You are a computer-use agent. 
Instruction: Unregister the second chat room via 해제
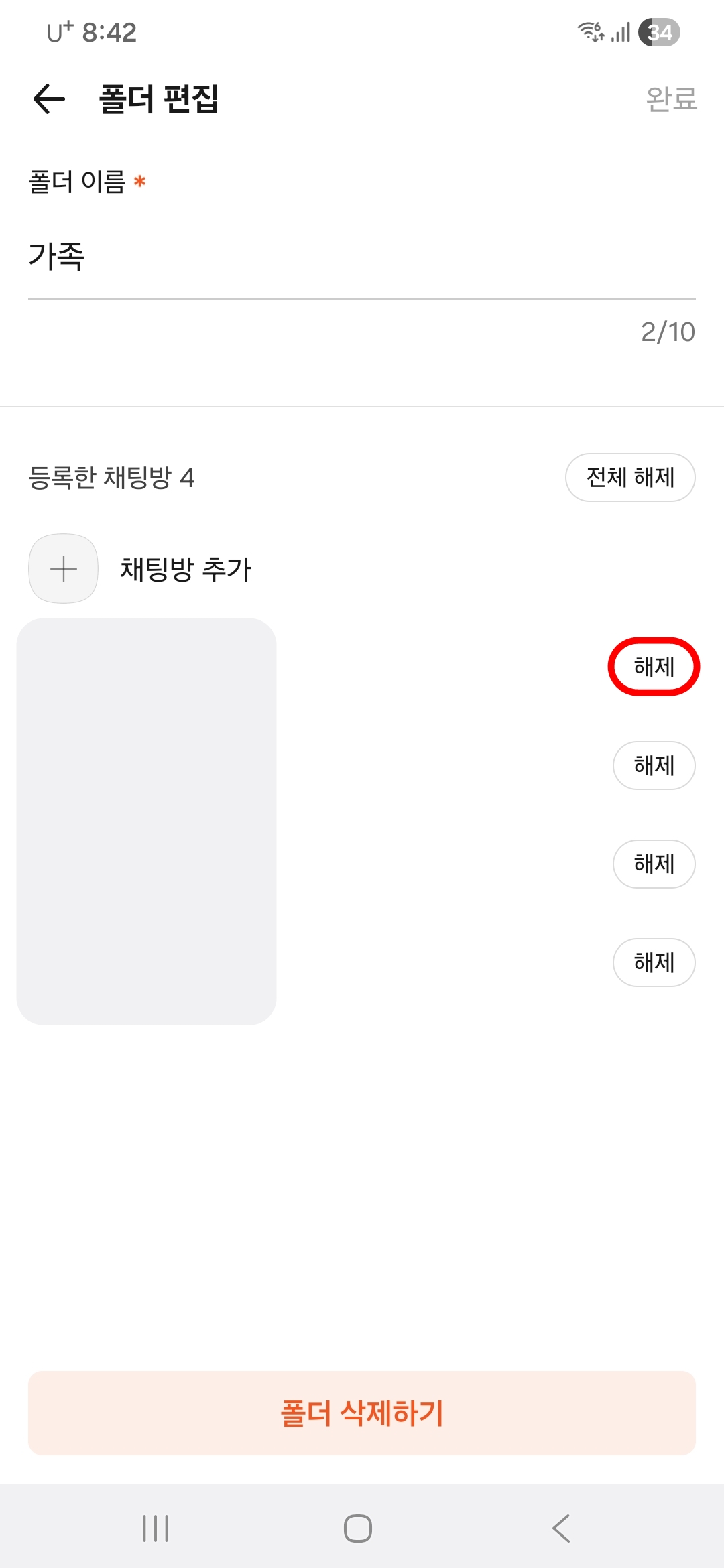coord(654,765)
